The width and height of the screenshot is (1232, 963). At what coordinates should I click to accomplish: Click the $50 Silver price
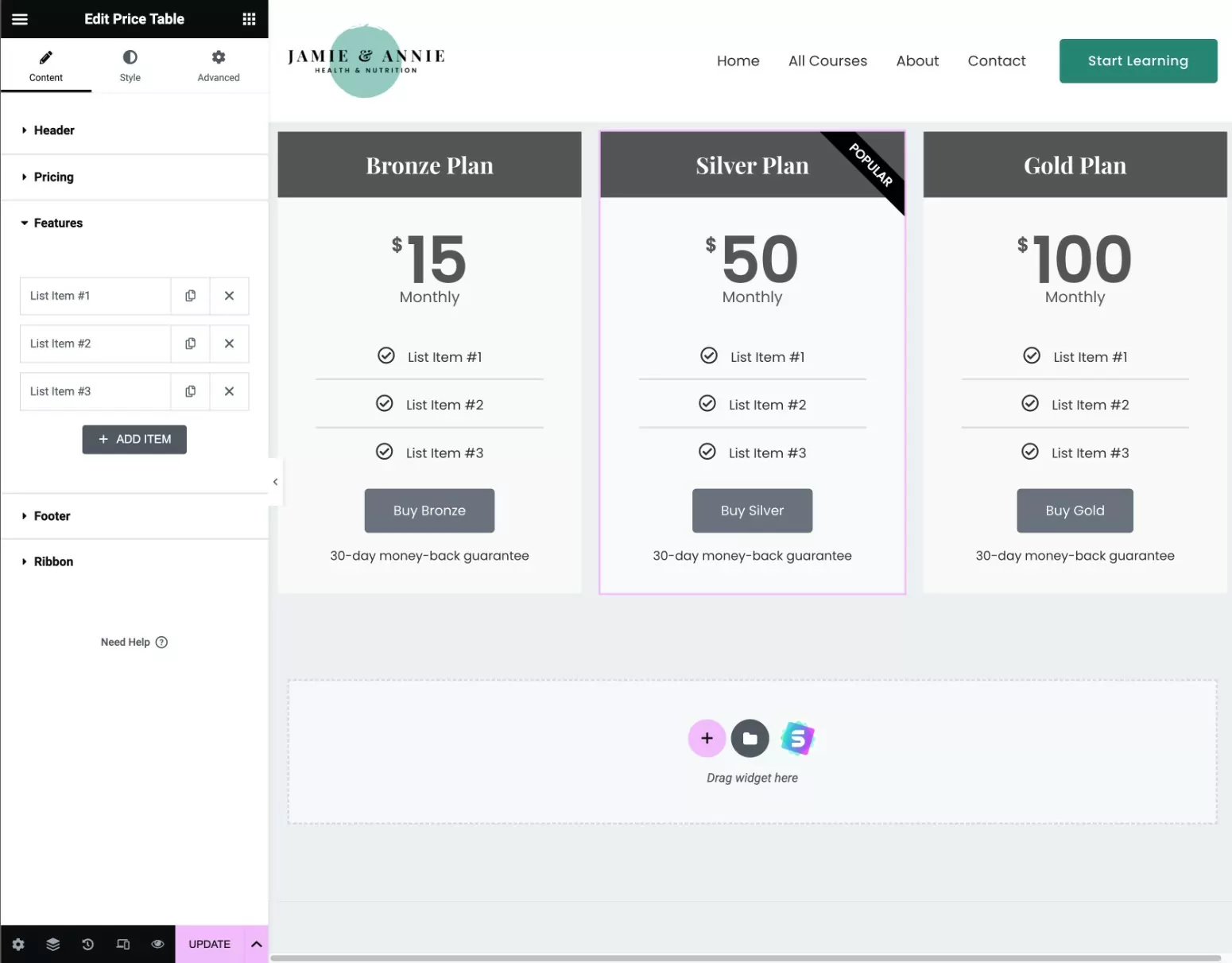click(x=752, y=259)
